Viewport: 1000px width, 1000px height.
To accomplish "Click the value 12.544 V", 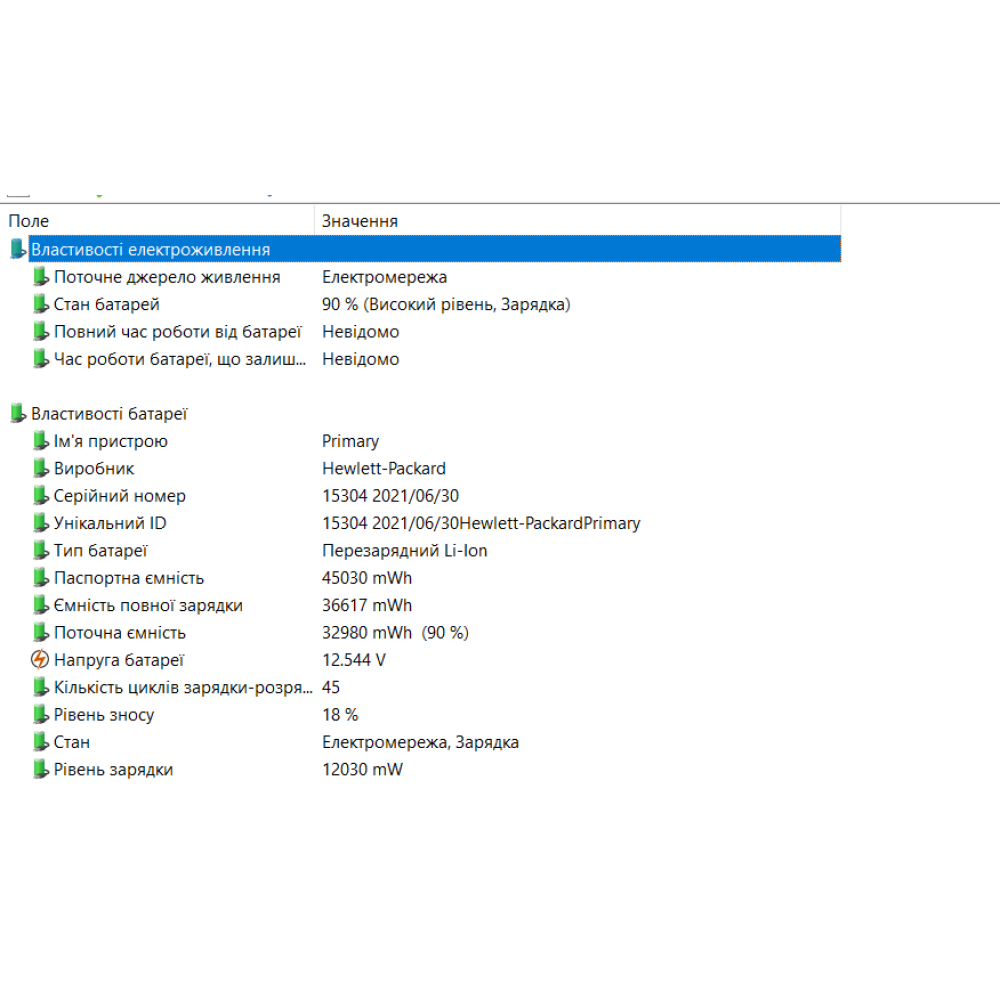I will coord(354,660).
